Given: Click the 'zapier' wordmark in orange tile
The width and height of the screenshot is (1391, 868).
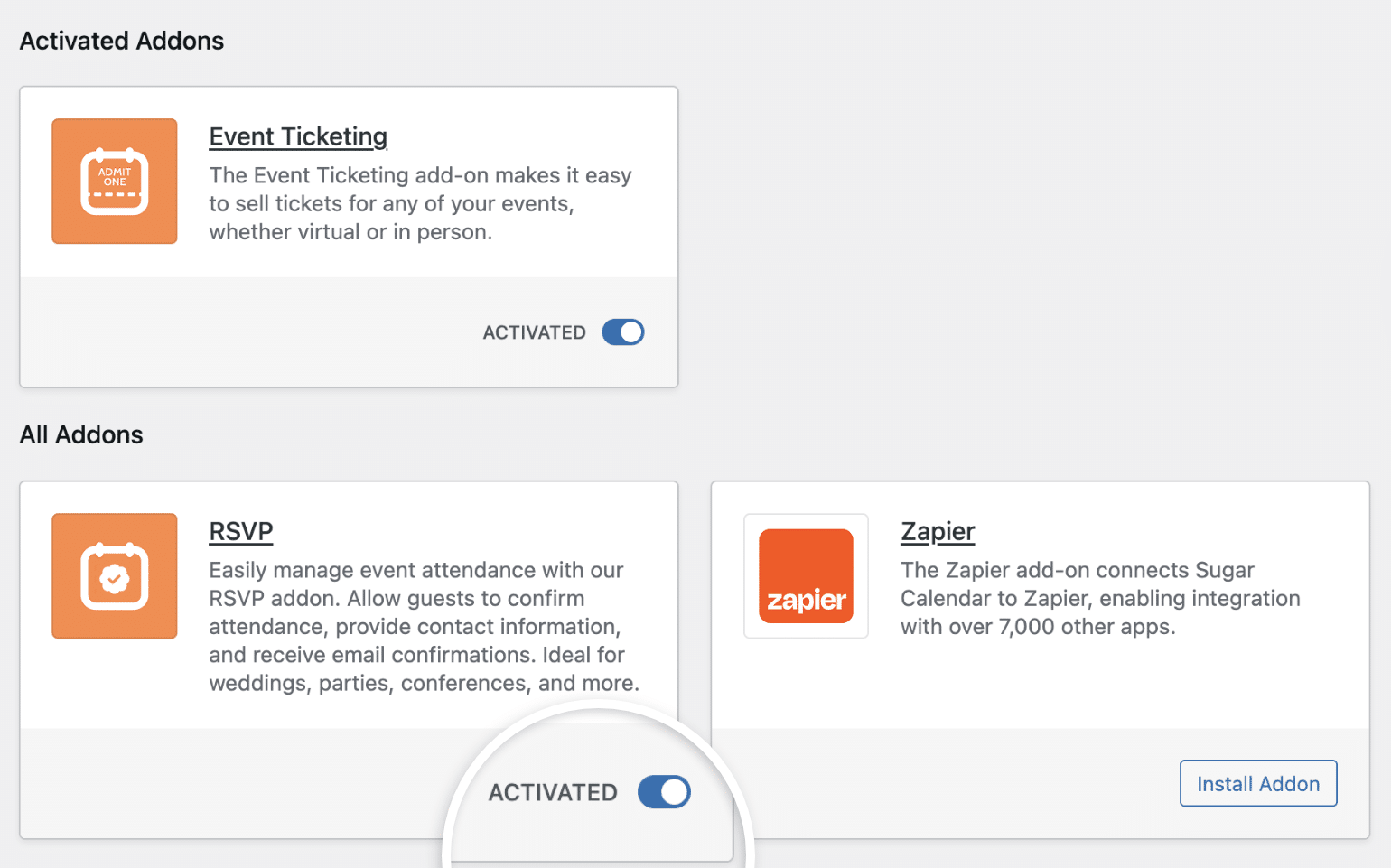Looking at the screenshot, I should click(x=806, y=600).
